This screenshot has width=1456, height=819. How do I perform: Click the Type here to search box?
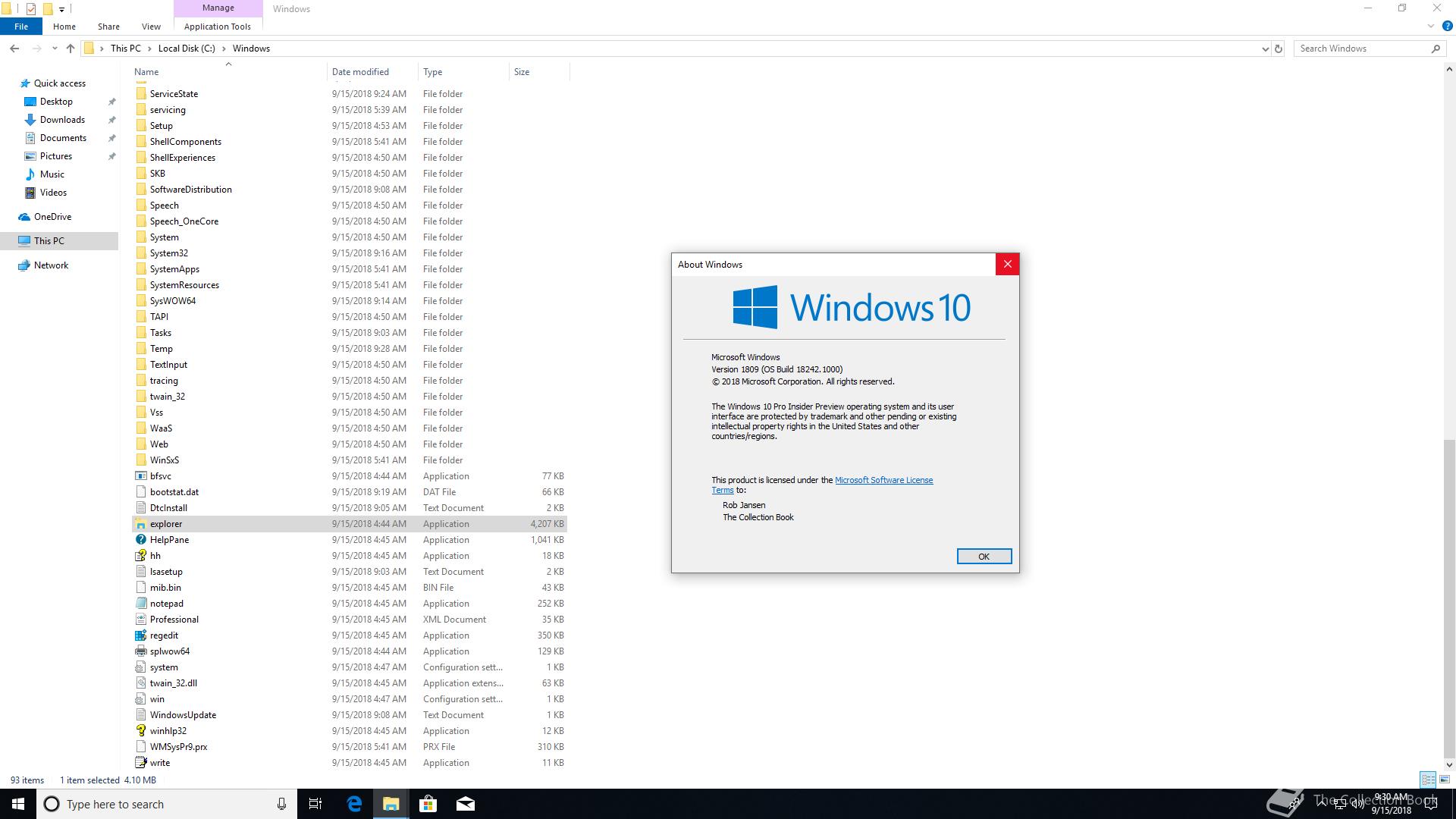(167, 804)
